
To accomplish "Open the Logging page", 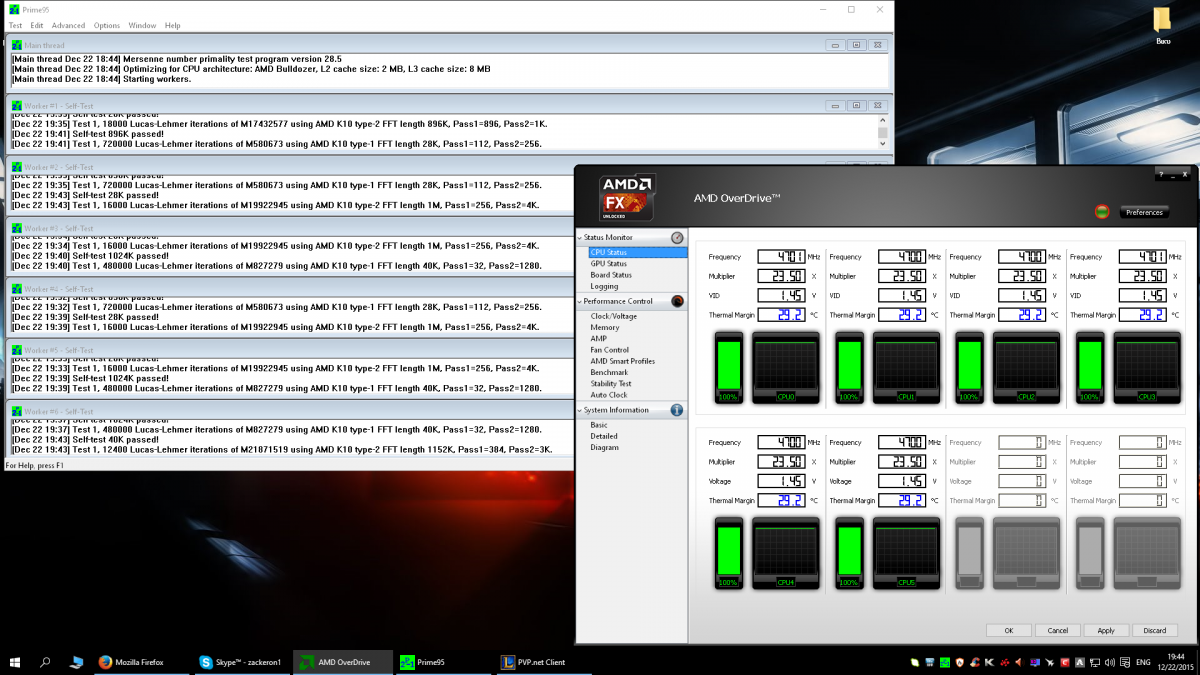I will point(604,287).
